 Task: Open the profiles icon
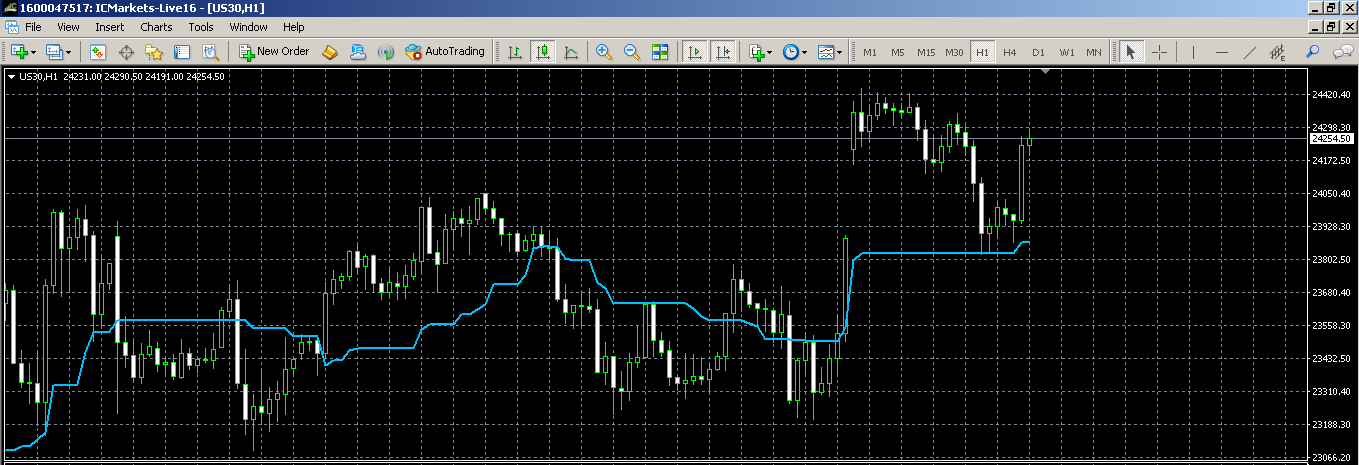54,51
